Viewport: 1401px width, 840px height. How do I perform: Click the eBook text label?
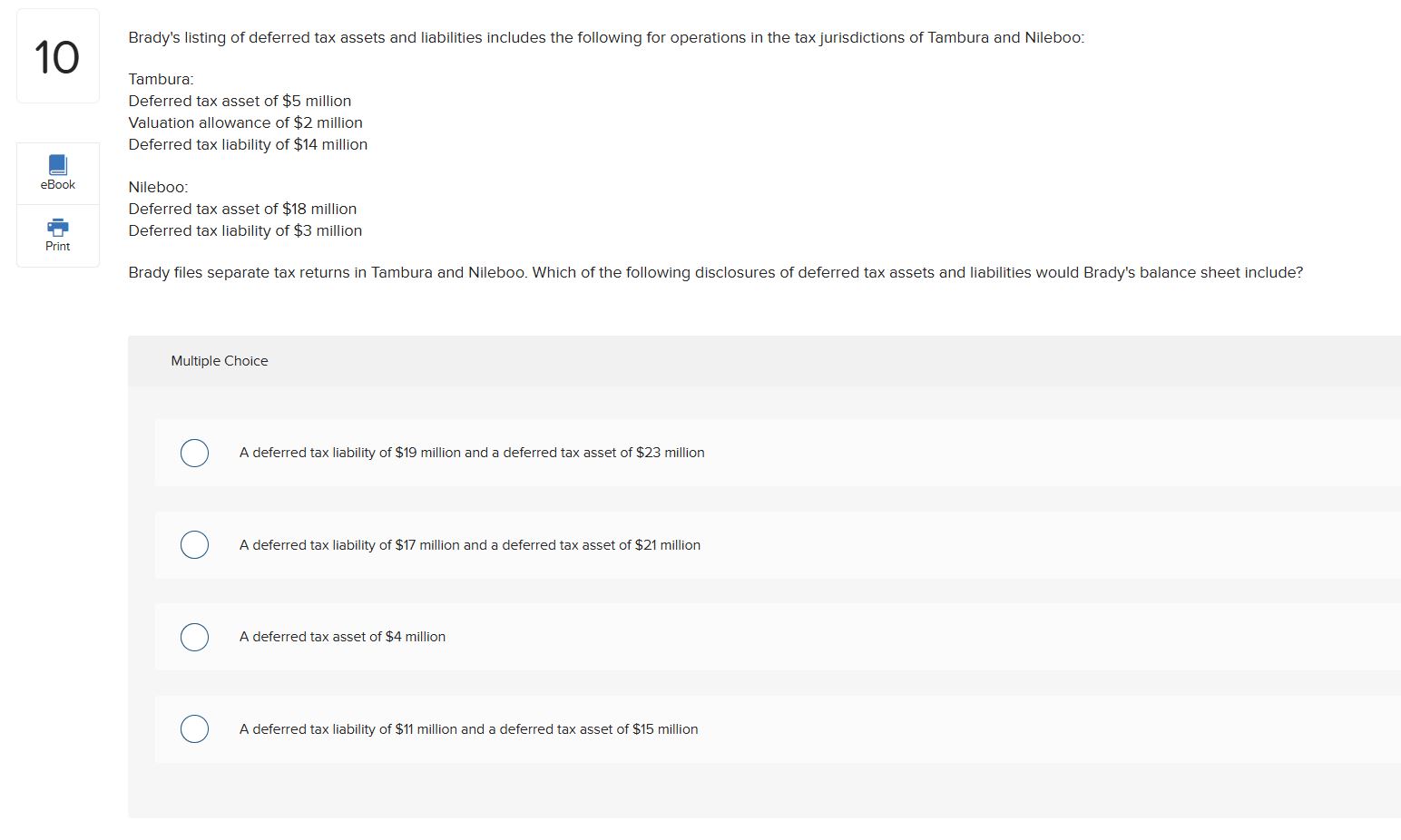[57, 184]
